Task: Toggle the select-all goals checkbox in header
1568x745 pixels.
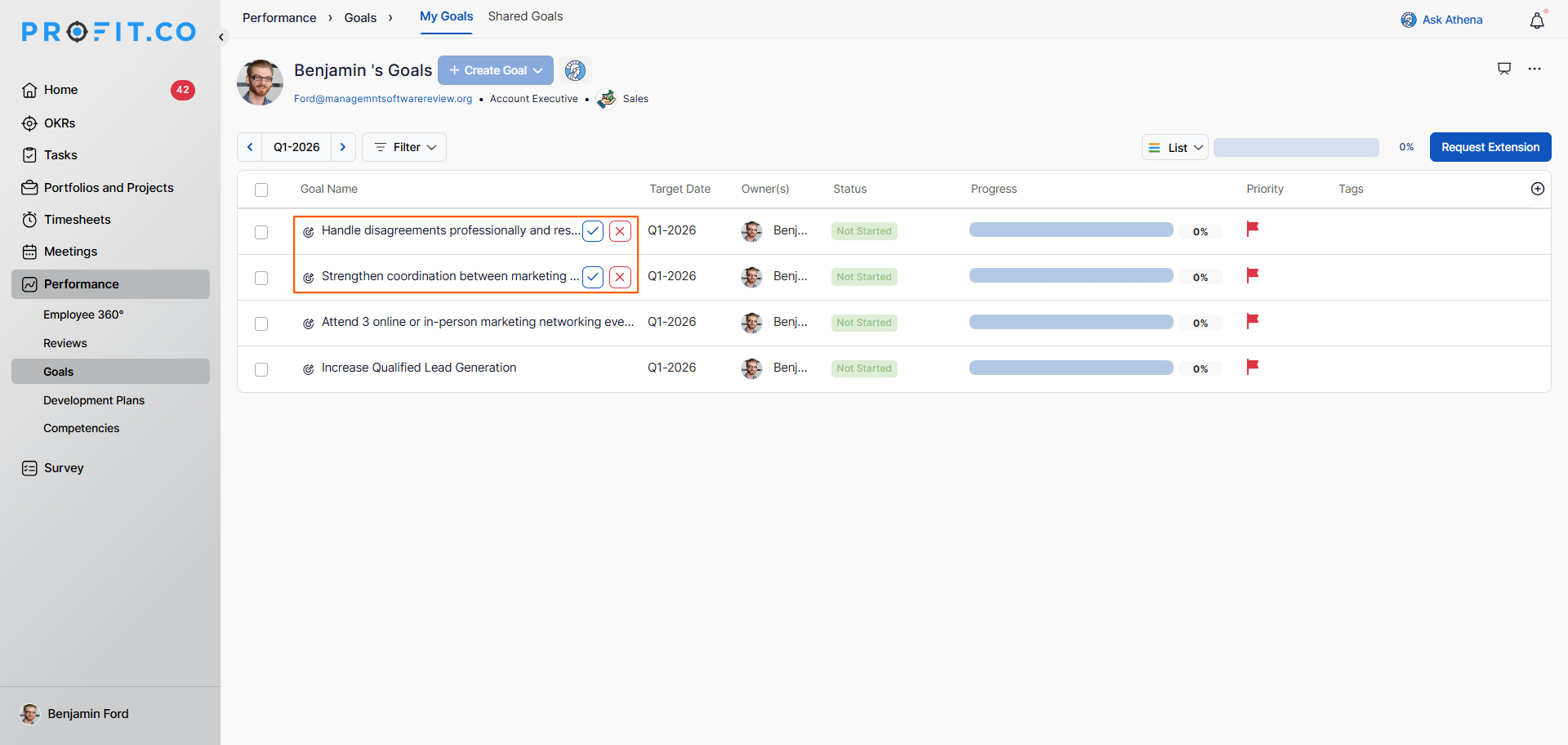Action: 261,190
